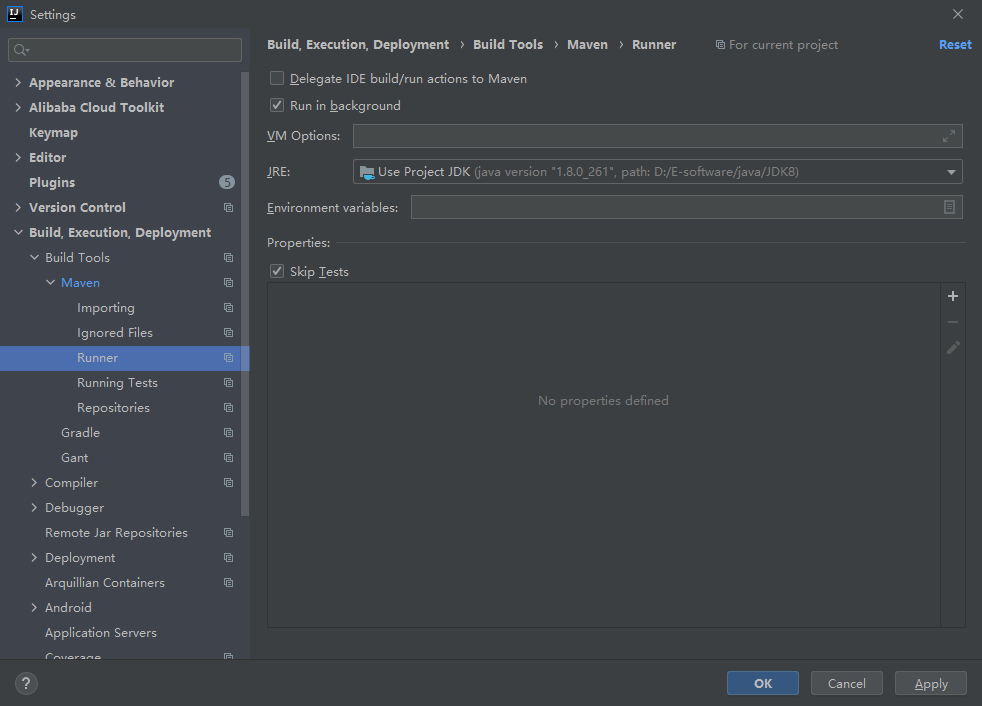Click the search magnifier icon

(21, 50)
